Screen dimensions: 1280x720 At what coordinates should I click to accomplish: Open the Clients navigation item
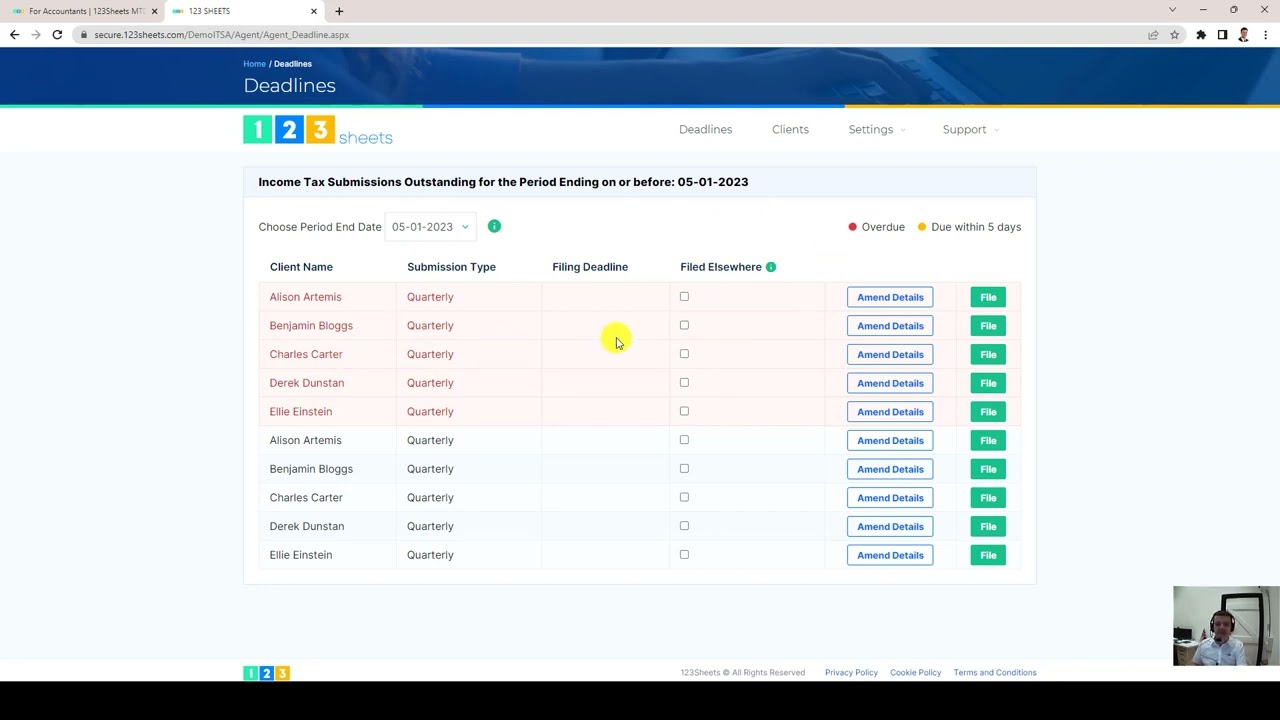[790, 130]
